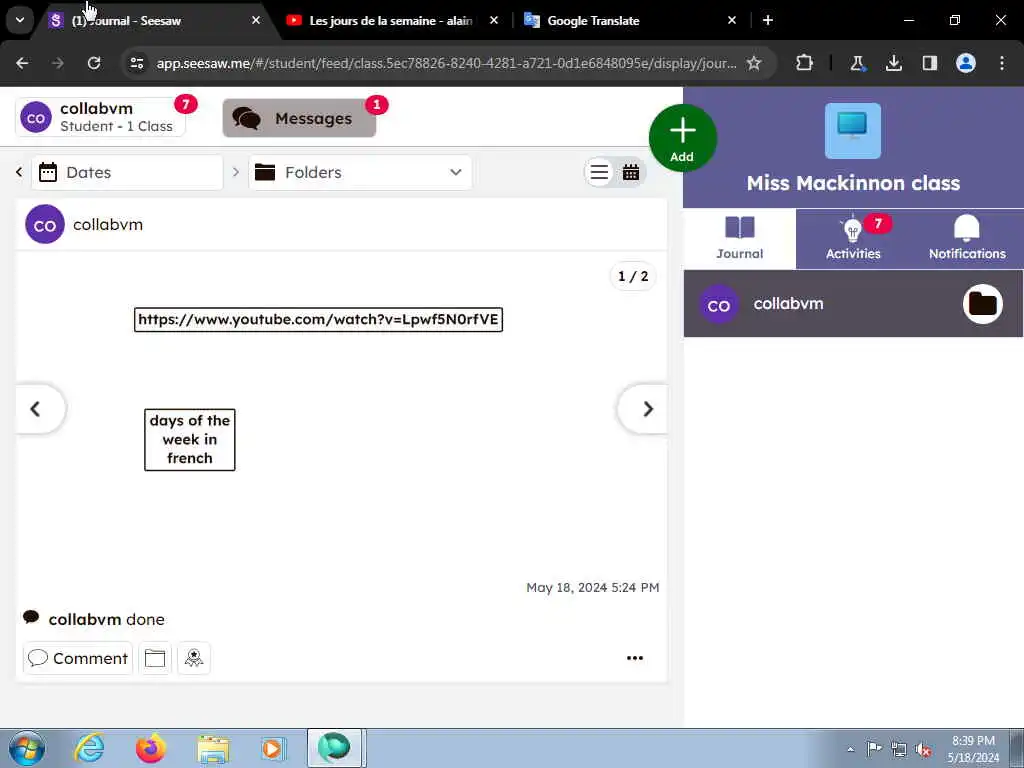Switch to list view in journal
Image resolution: width=1024 pixels, height=768 pixels.
click(600, 172)
